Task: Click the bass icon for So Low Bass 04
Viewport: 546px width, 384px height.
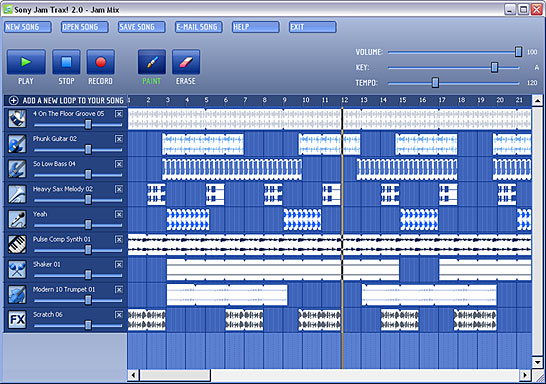Action: coord(17,169)
